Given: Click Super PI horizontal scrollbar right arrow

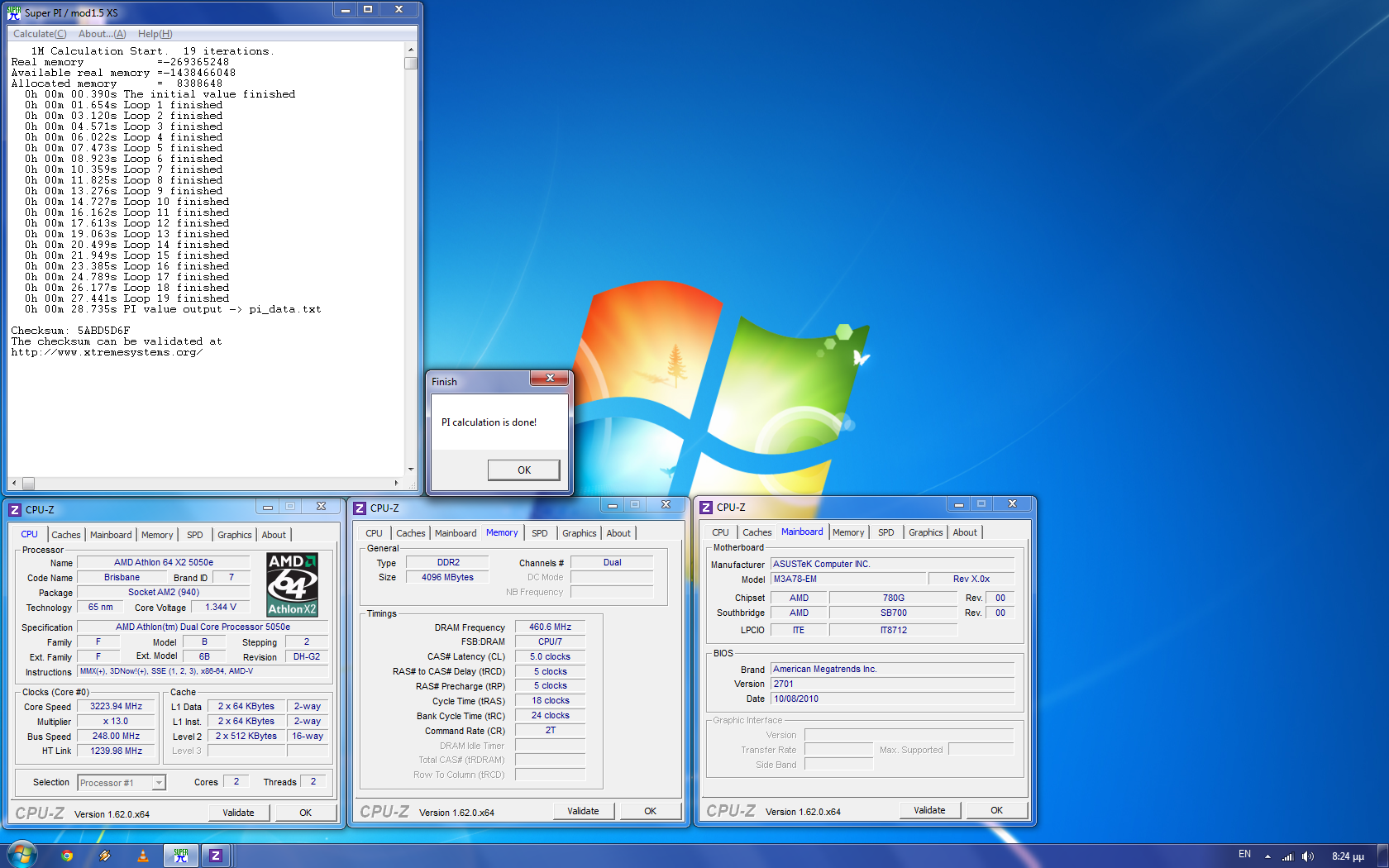Looking at the screenshot, I should click(x=397, y=483).
